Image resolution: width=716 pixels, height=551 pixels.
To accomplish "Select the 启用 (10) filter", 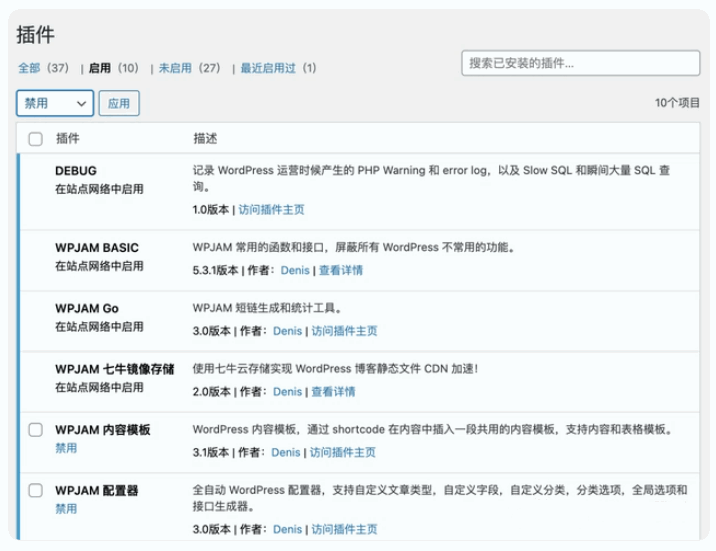I will 113,68.
